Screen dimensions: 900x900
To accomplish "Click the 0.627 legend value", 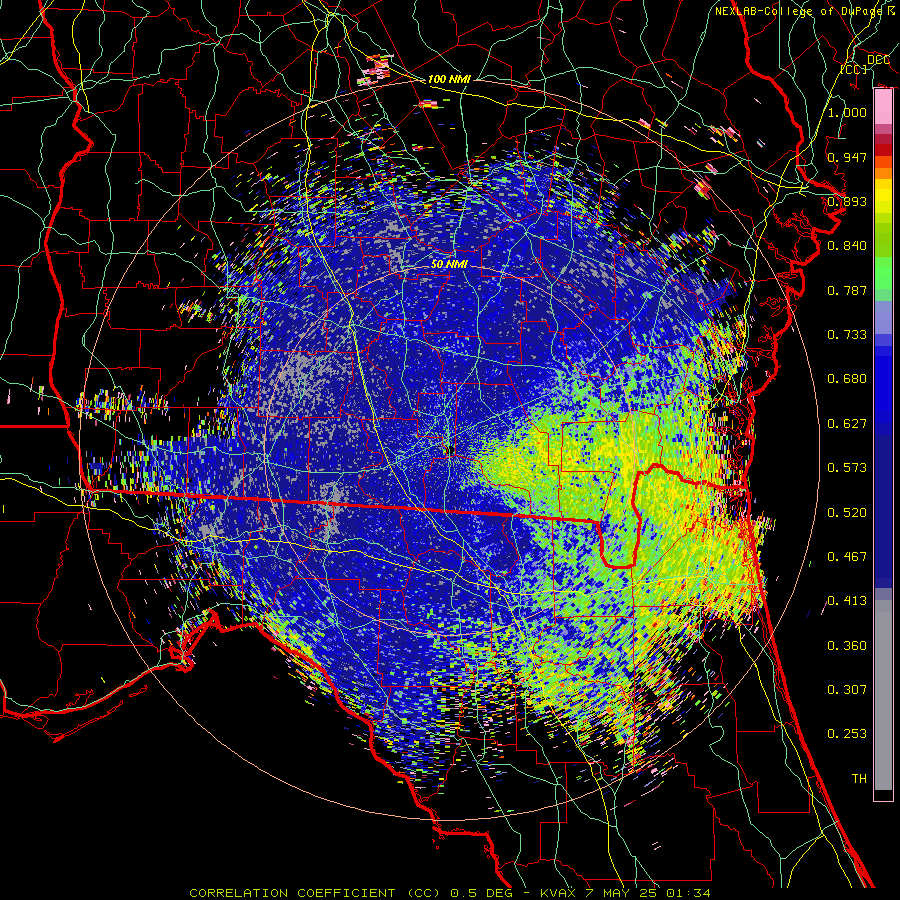I will click(847, 424).
